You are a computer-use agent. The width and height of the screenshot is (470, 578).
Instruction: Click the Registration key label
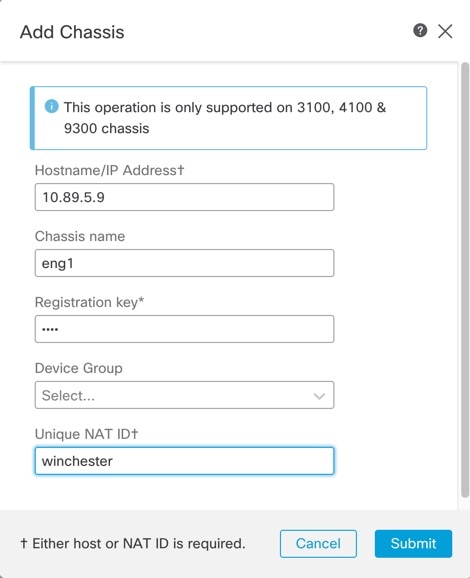(90, 302)
